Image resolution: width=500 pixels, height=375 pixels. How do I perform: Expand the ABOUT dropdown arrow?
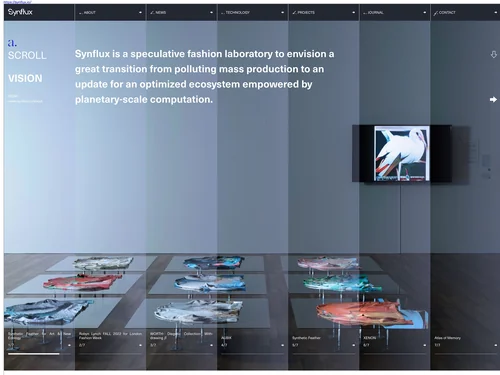click(x=140, y=13)
